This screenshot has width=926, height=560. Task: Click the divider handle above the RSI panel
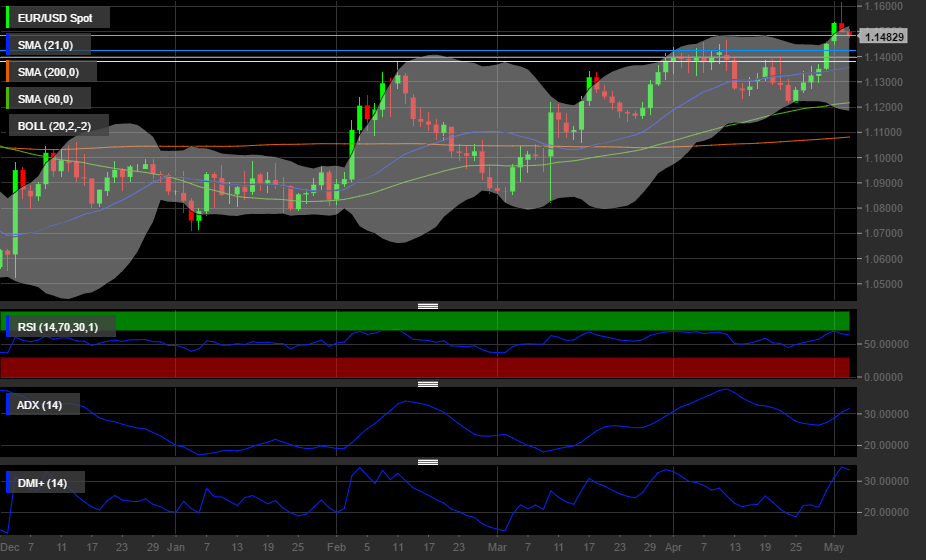tap(428, 305)
